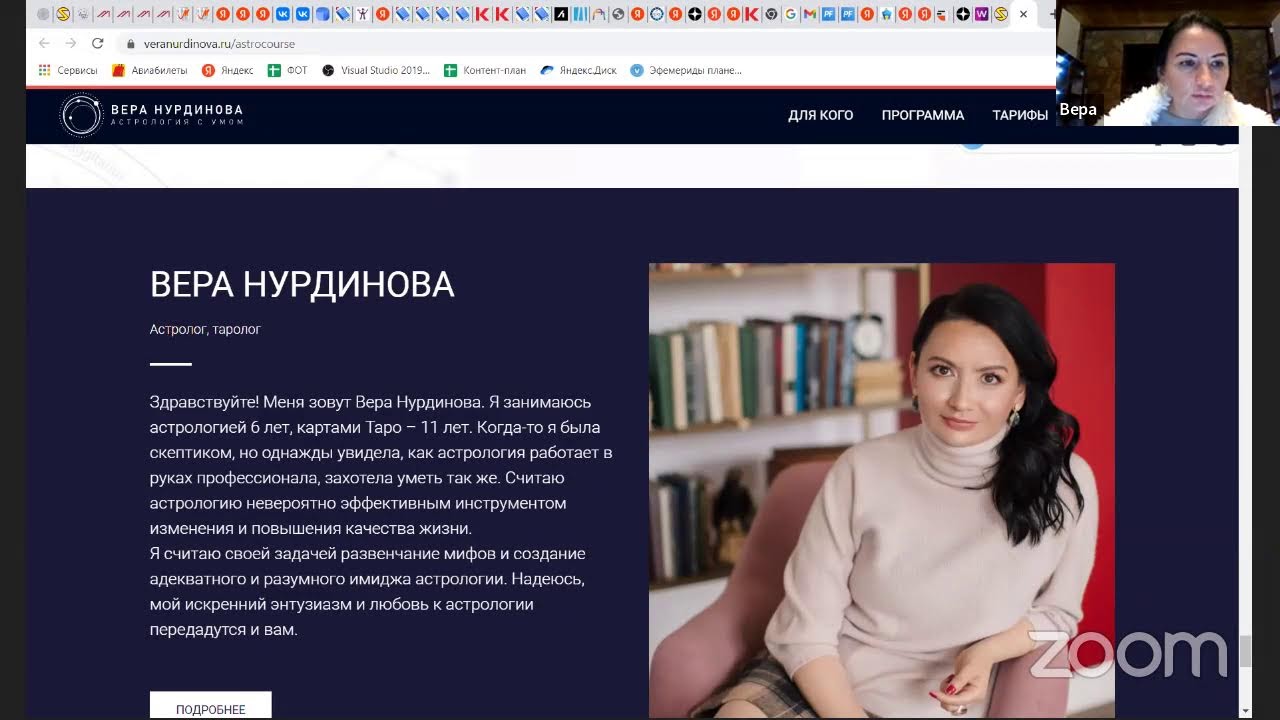1280x720 pixels.
Task: Open the Авиабилеты bookmark
Action: pyautogui.click(x=150, y=70)
